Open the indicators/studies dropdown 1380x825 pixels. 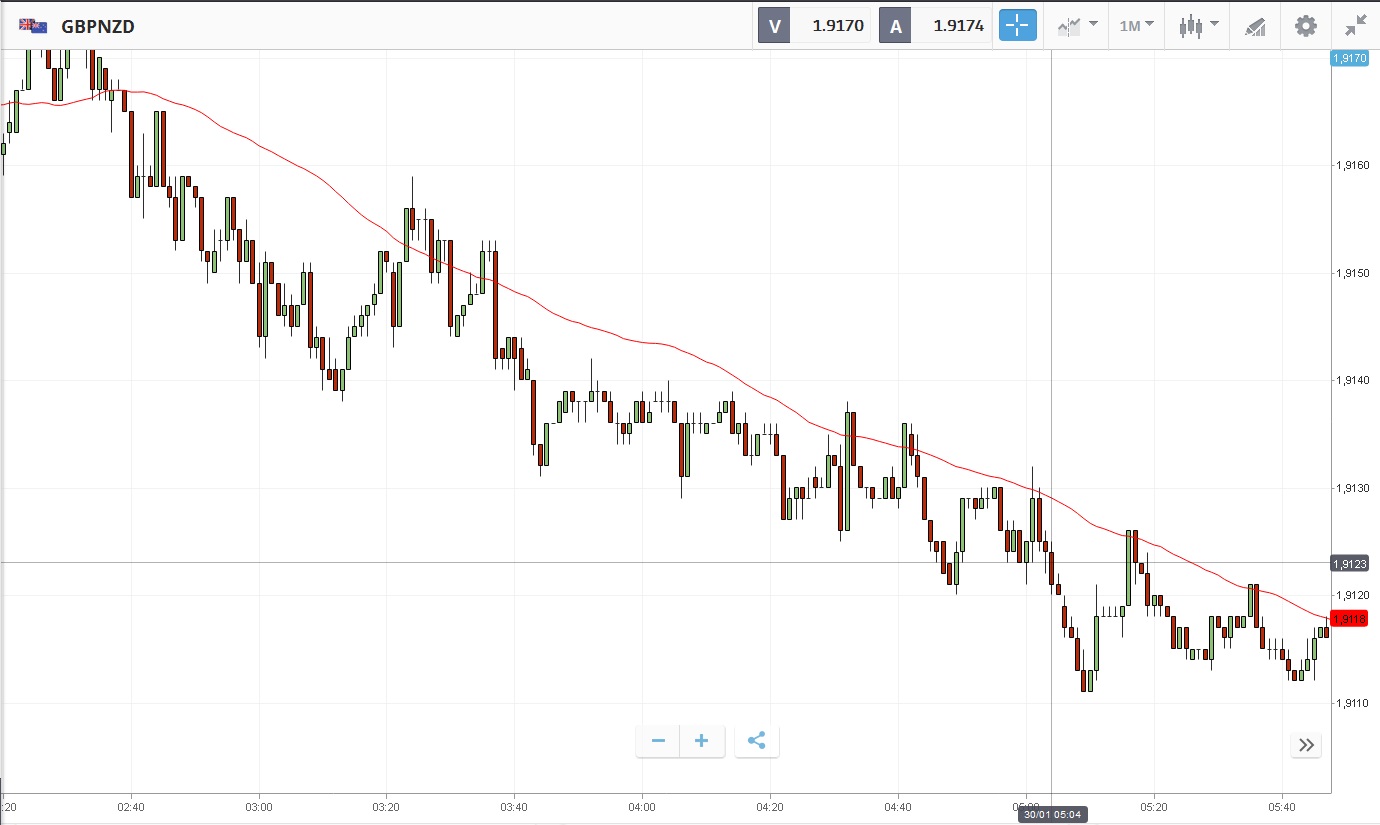point(1077,26)
